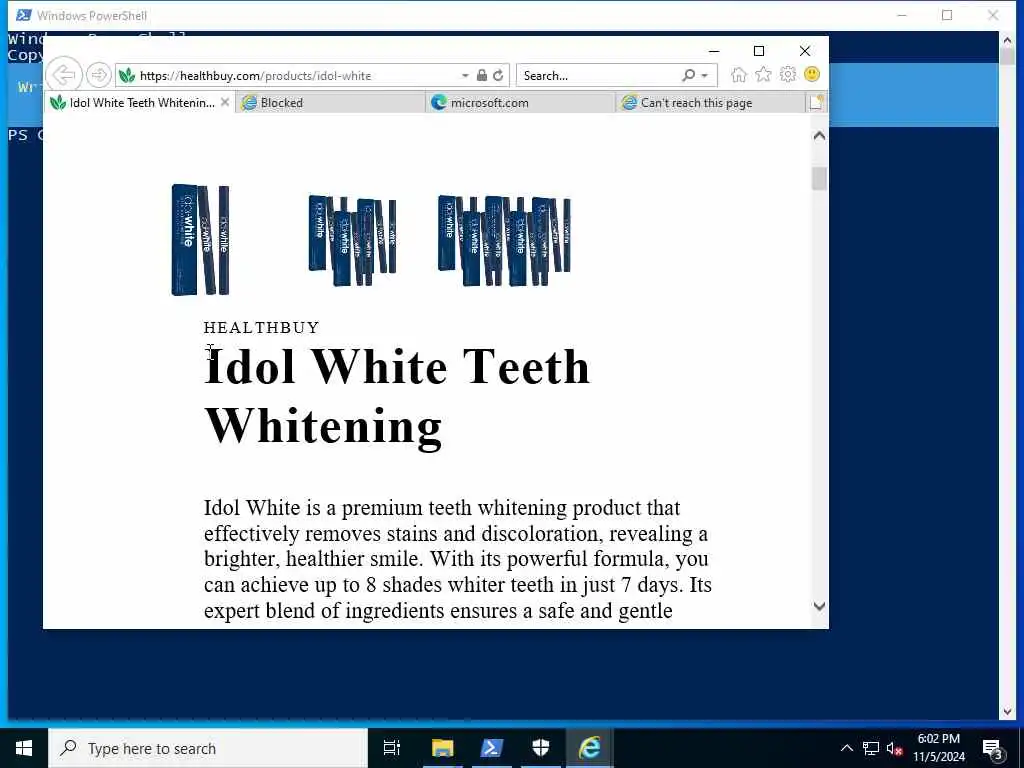Open the Home page icon
The height and width of the screenshot is (768, 1024).
pyautogui.click(x=739, y=75)
